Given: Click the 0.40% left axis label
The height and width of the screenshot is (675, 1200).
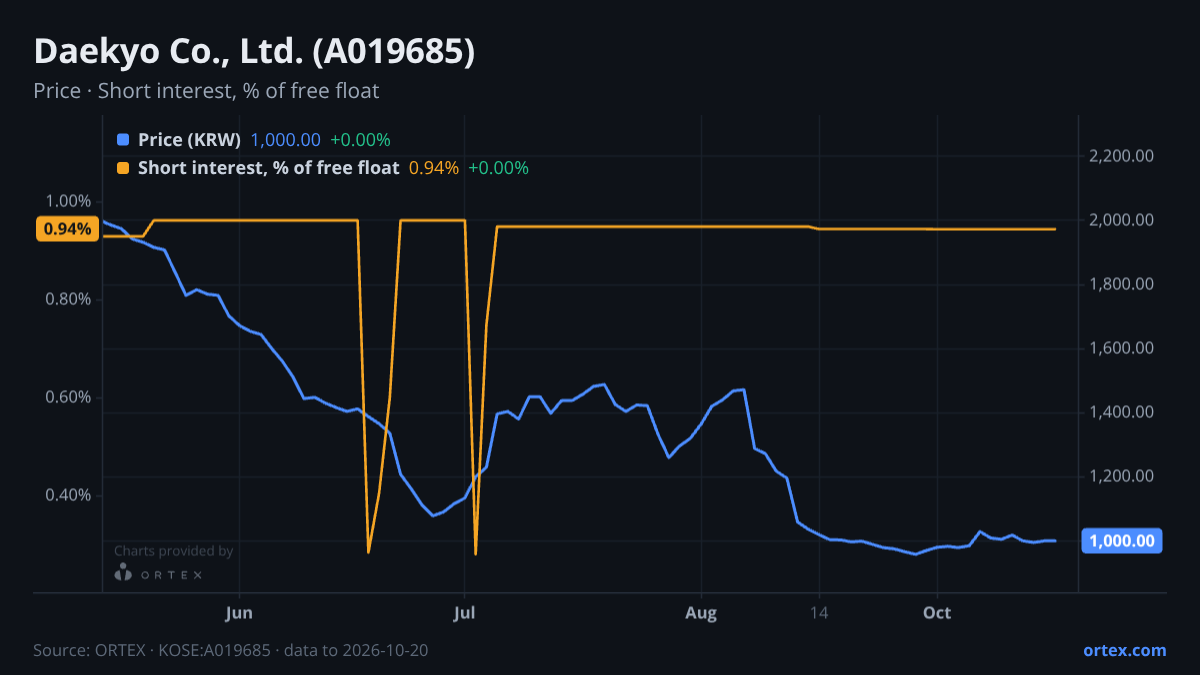Looking at the screenshot, I should pos(70,495).
